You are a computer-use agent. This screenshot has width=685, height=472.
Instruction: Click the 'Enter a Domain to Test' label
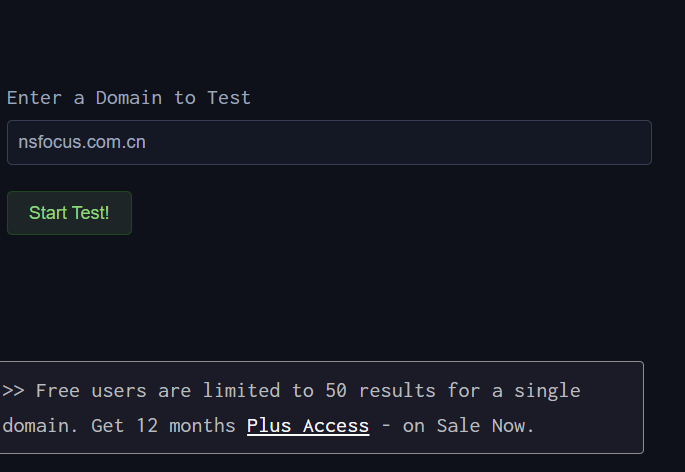pos(129,98)
